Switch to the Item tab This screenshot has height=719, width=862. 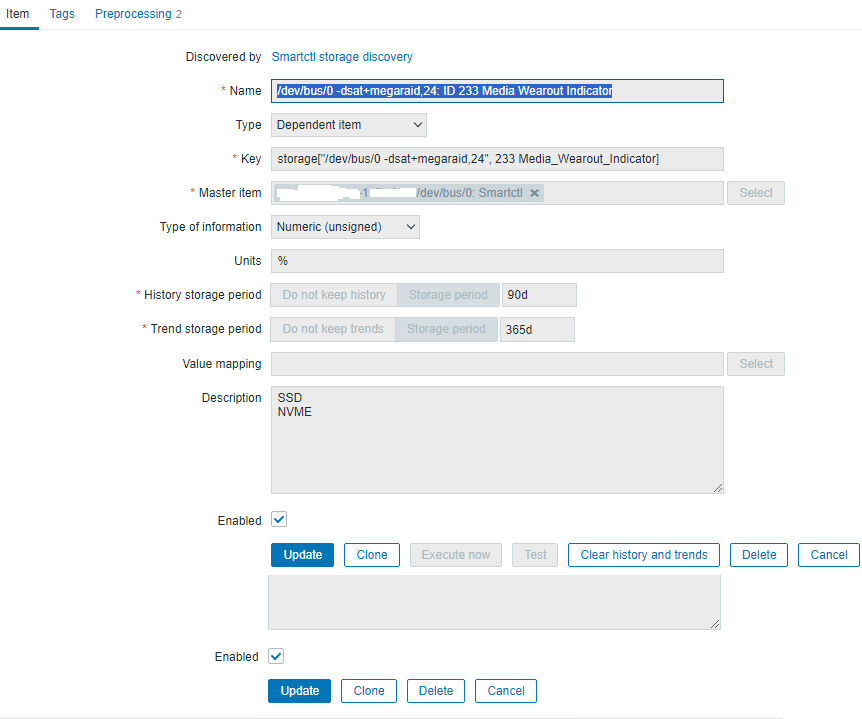tap(18, 14)
